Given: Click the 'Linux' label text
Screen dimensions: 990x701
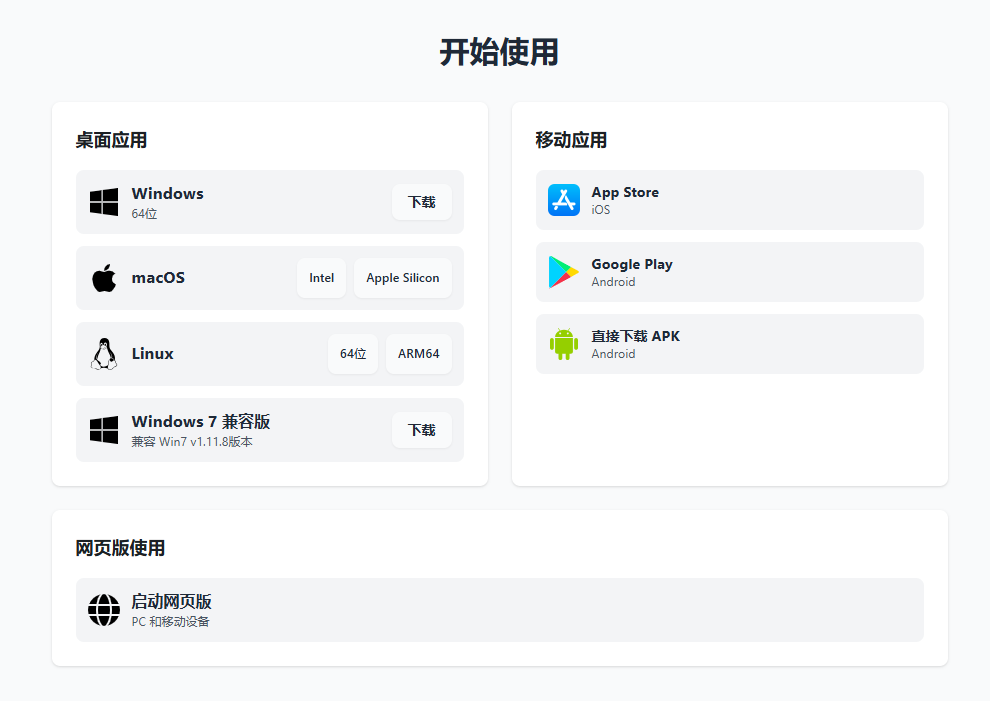Looking at the screenshot, I should (152, 354).
